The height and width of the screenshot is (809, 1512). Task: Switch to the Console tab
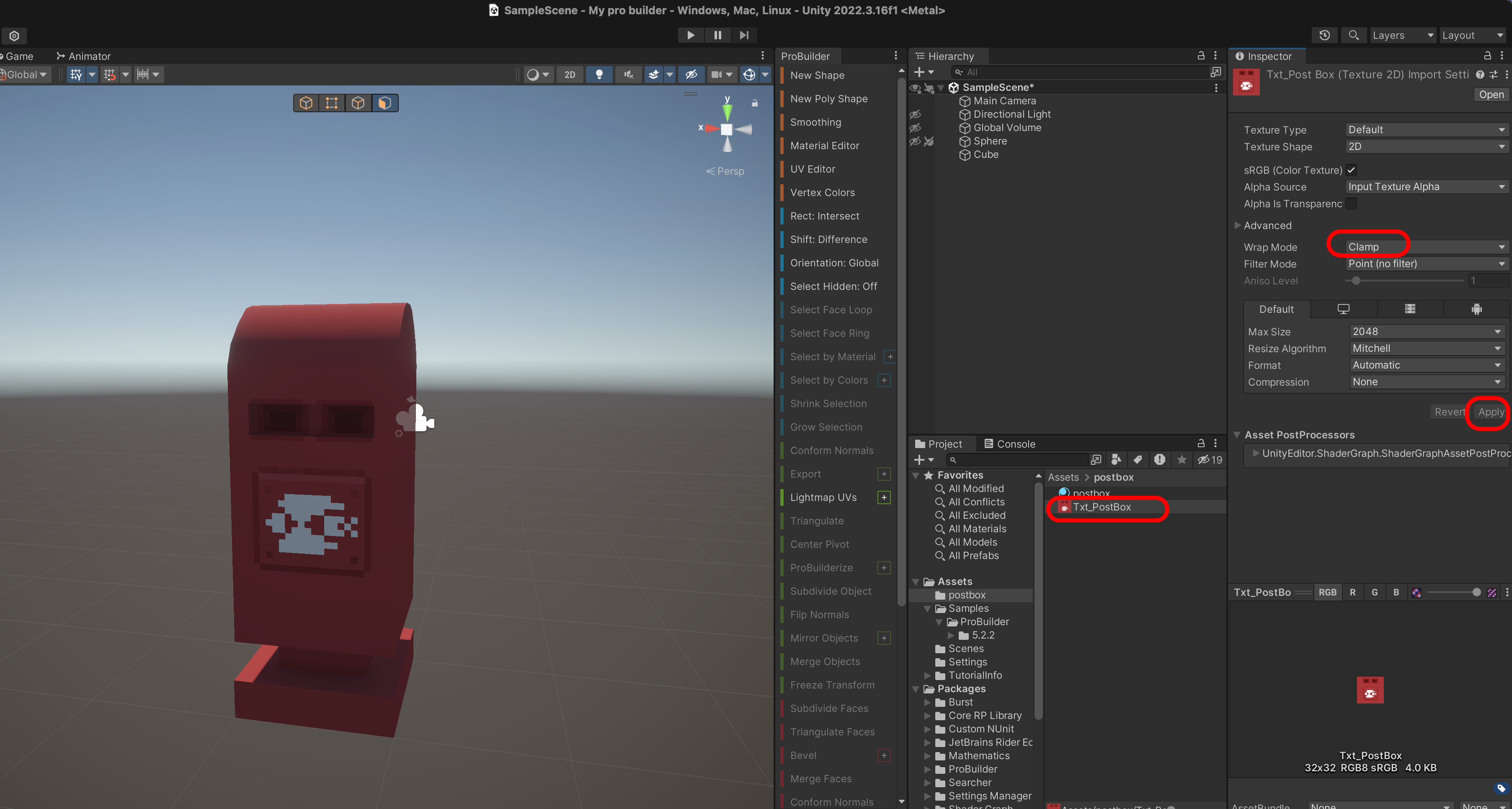(x=1009, y=444)
